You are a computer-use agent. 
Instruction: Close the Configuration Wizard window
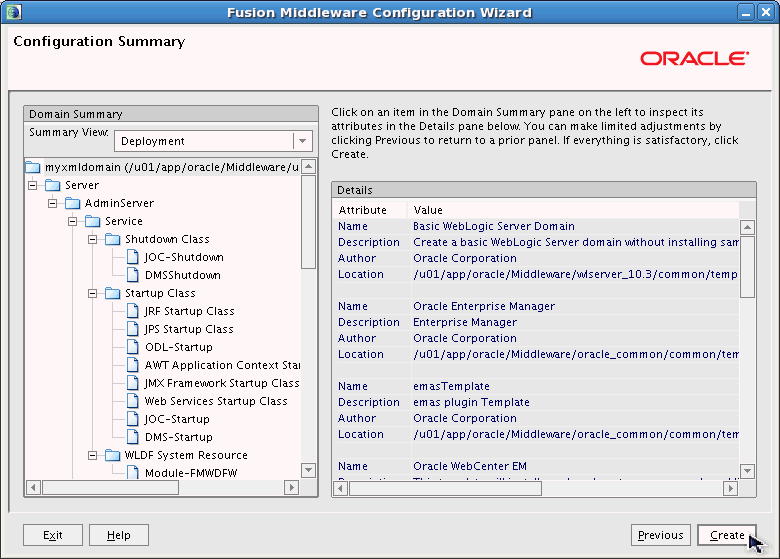click(x=766, y=12)
